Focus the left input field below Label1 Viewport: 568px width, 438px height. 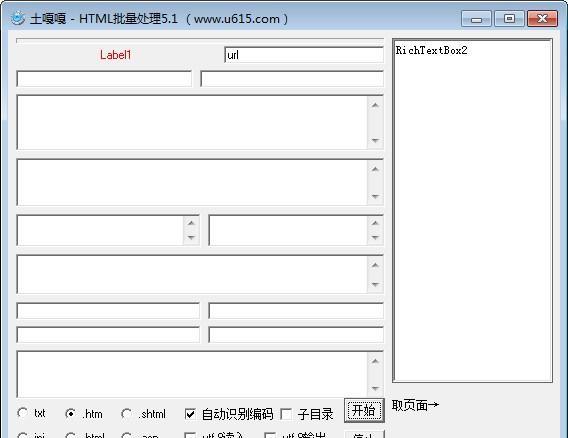point(104,79)
